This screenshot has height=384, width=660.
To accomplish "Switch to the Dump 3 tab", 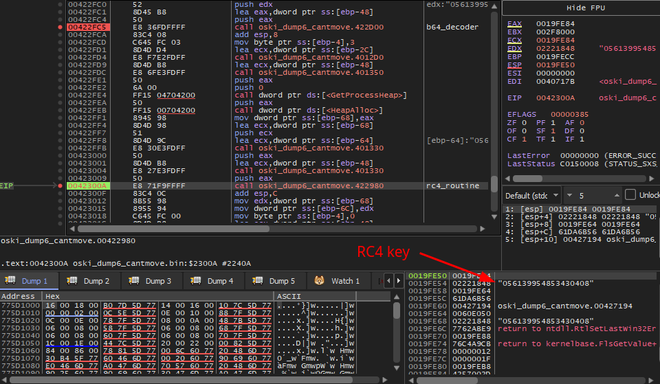I will (x=152, y=281).
